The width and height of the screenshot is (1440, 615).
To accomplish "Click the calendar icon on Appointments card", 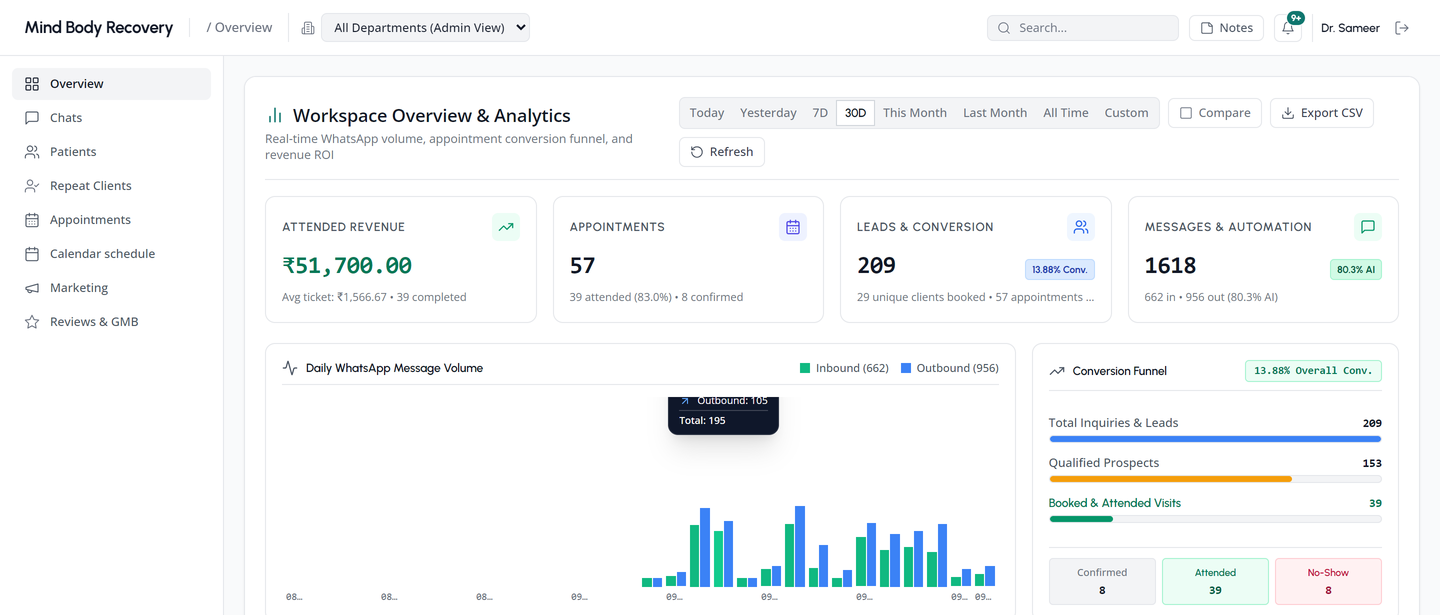I will coord(793,227).
